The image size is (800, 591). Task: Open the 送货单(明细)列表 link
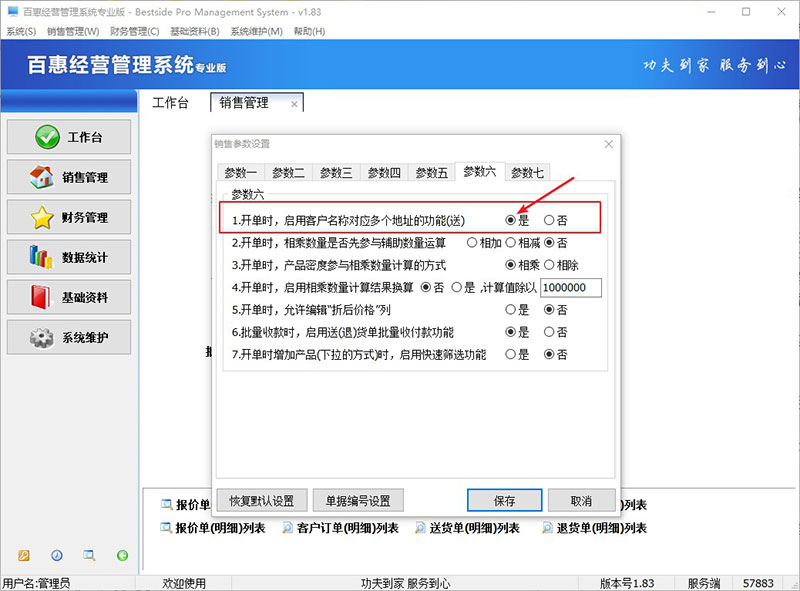474,528
